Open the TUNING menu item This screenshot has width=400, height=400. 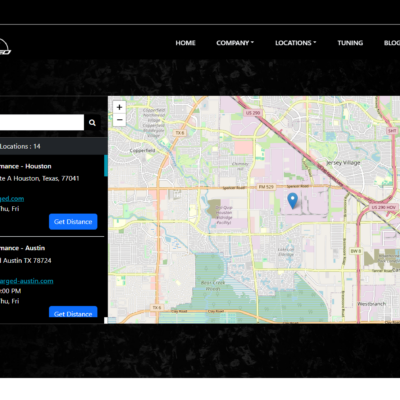(350, 43)
